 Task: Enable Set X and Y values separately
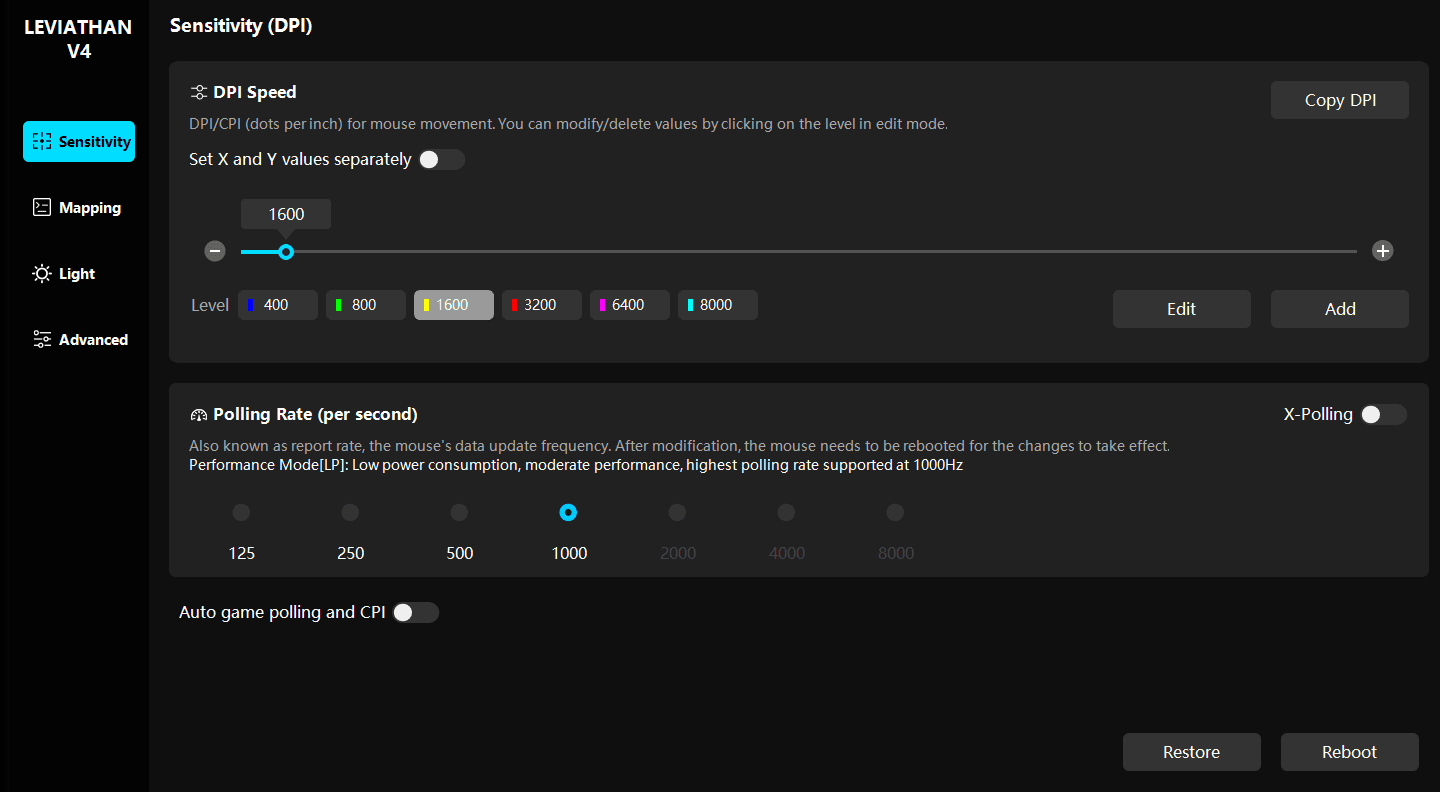(441, 160)
